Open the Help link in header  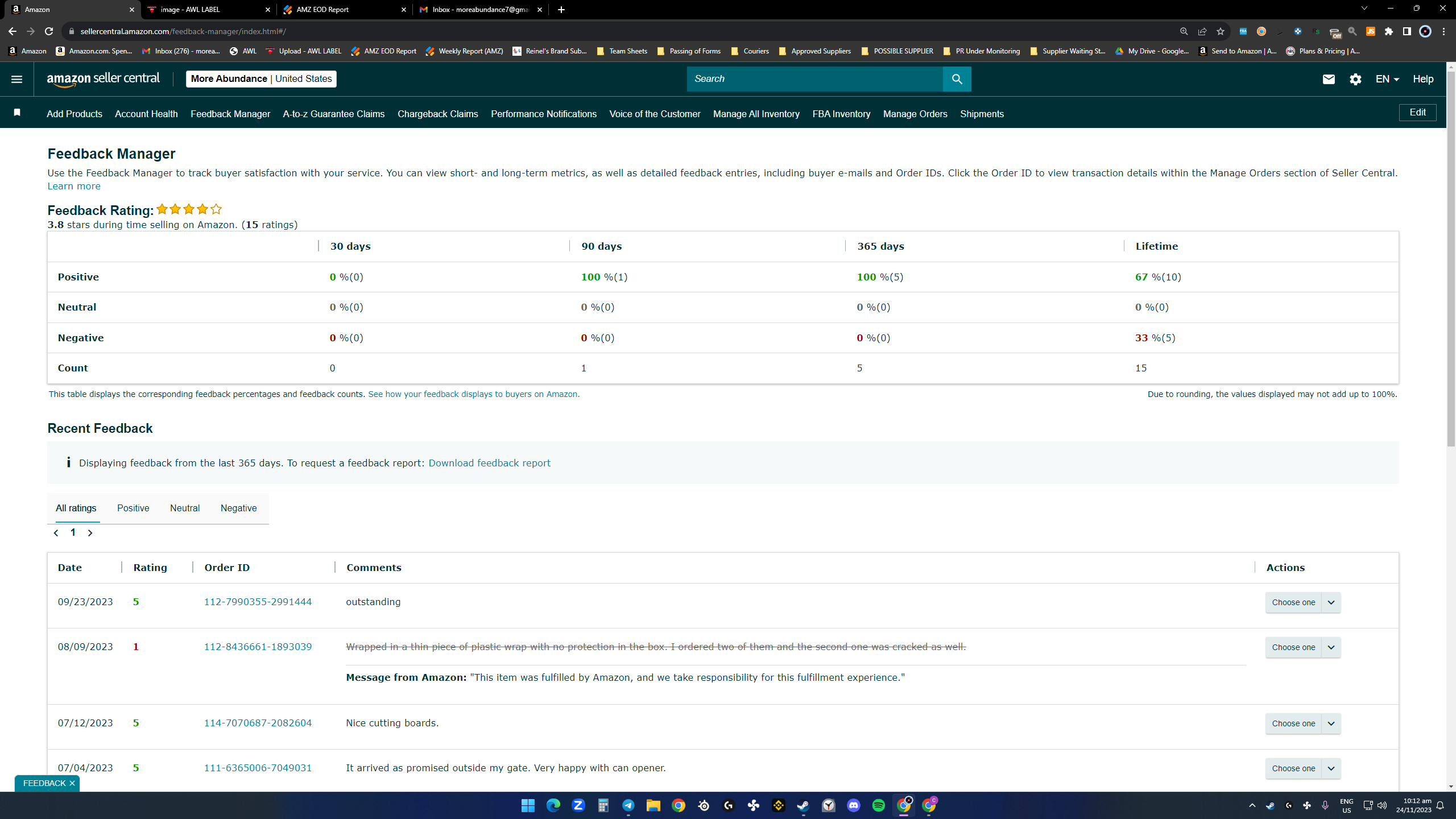[1423, 79]
